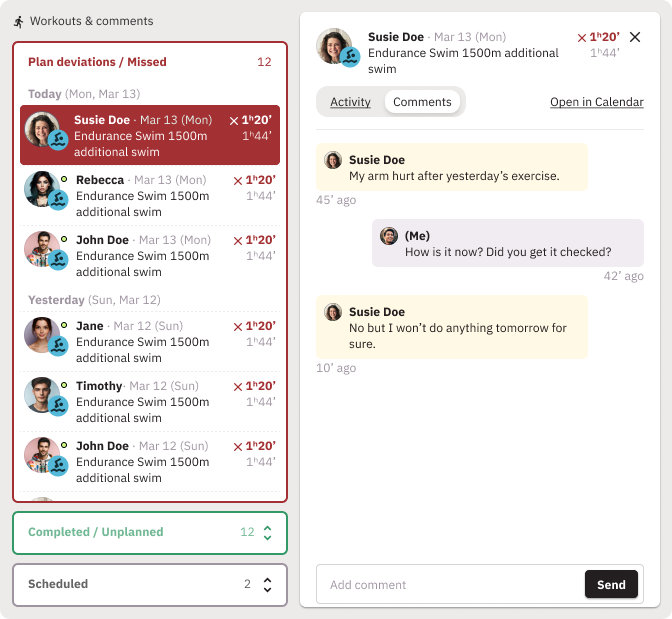Click the runner icon beside Workouts & comments
This screenshot has width=672, height=619.
click(18, 21)
